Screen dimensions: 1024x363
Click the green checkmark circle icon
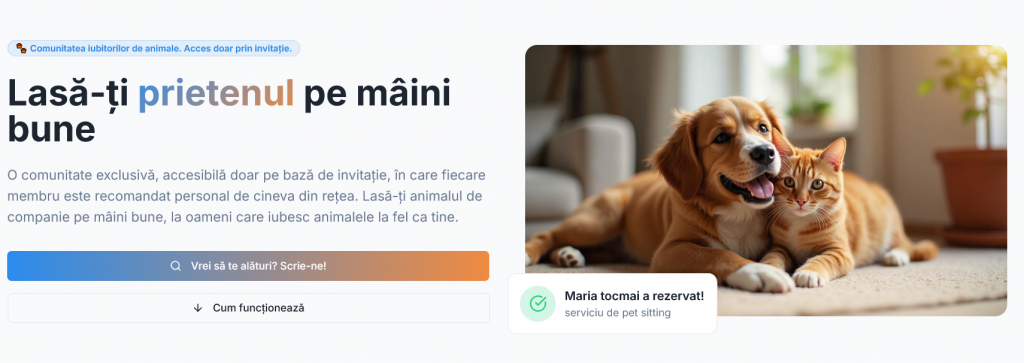pos(537,304)
